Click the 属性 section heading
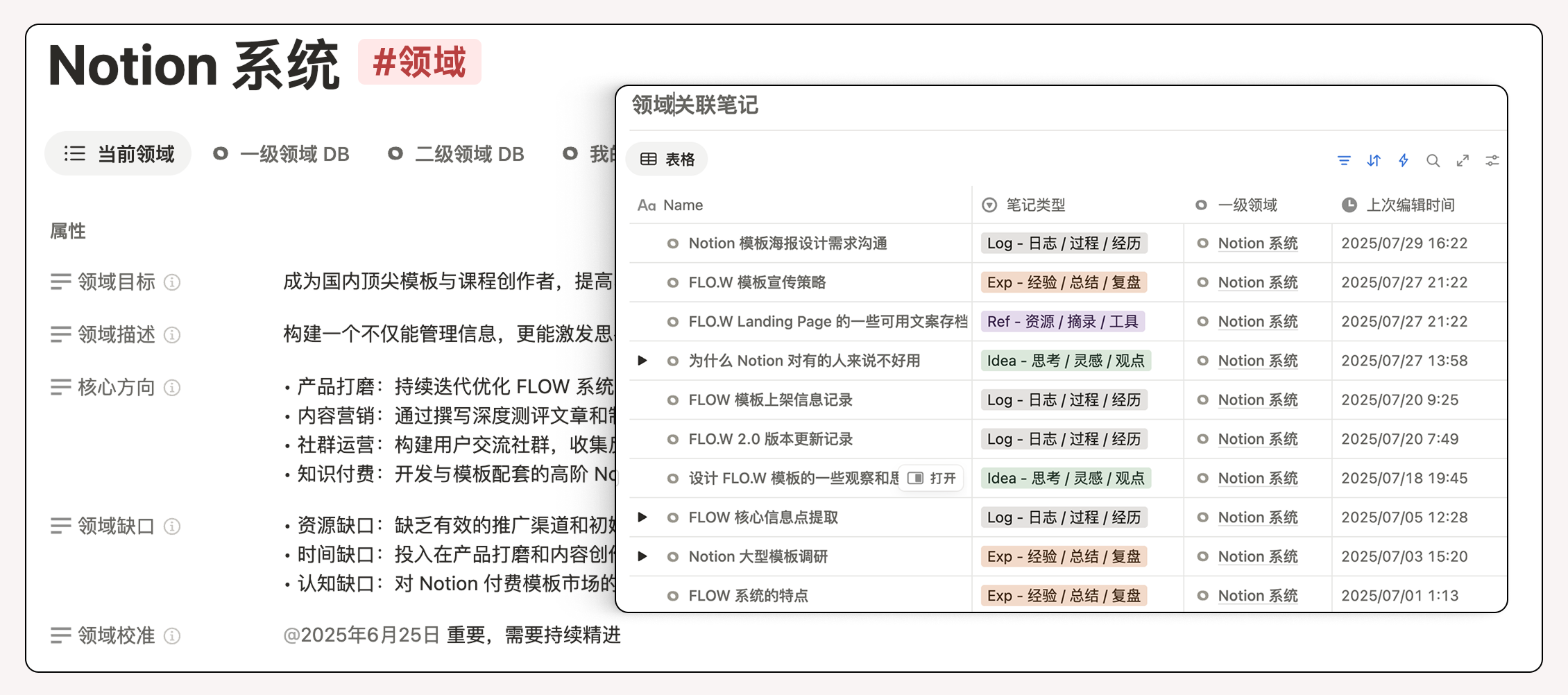This screenshot has width=1568, height=695. coord(67,231)
